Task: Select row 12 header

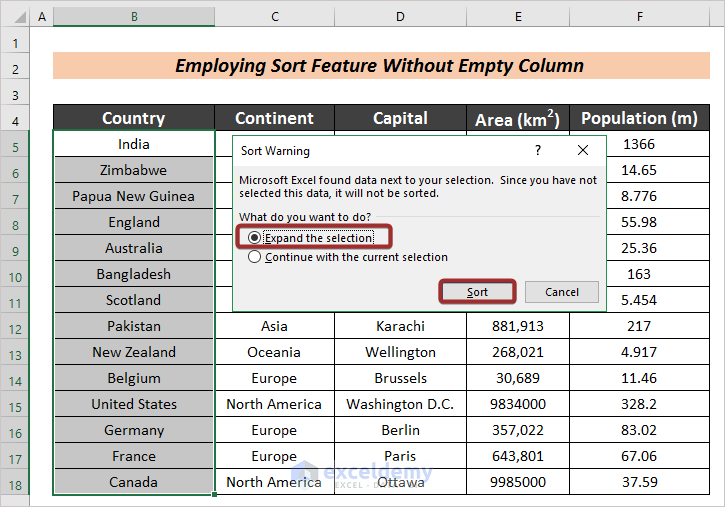Action: tap(15, 326)
